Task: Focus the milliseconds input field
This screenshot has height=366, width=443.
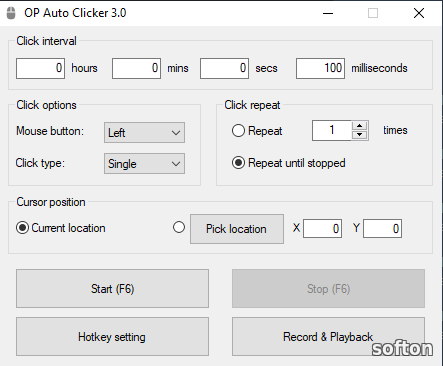Action: pos(320,68)
